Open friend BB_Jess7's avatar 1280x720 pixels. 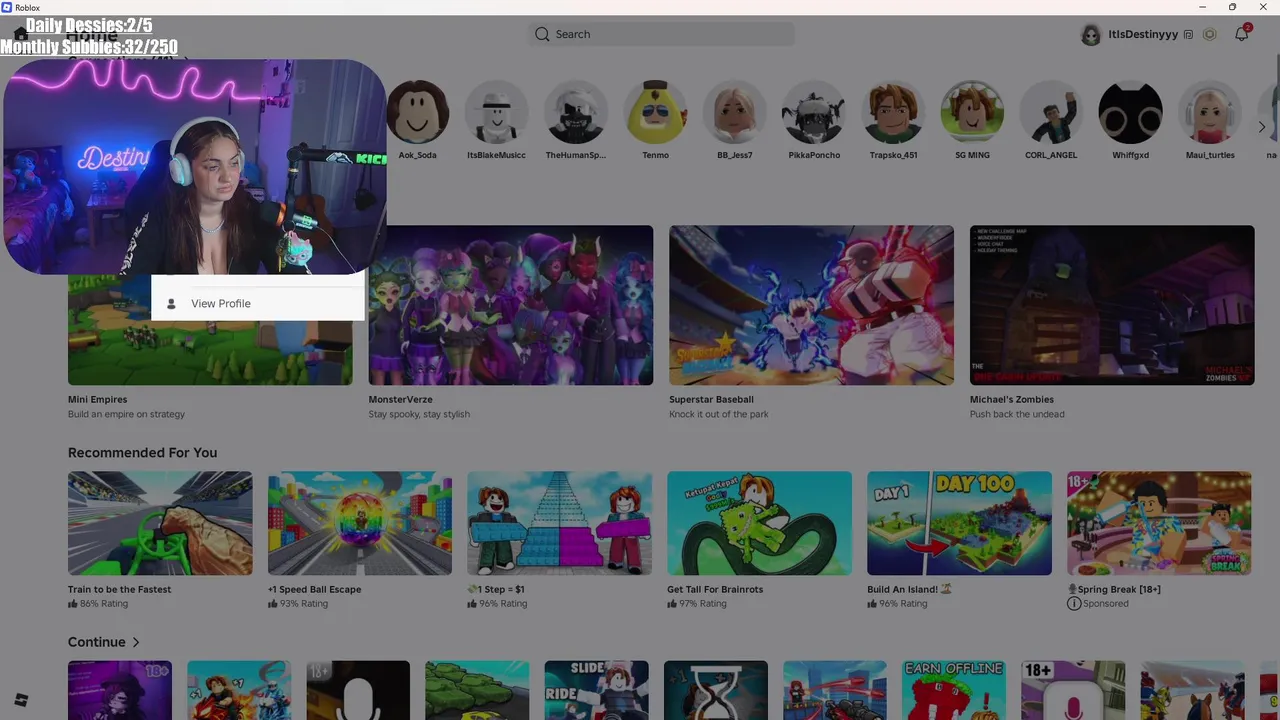click(x=734, y=112)
